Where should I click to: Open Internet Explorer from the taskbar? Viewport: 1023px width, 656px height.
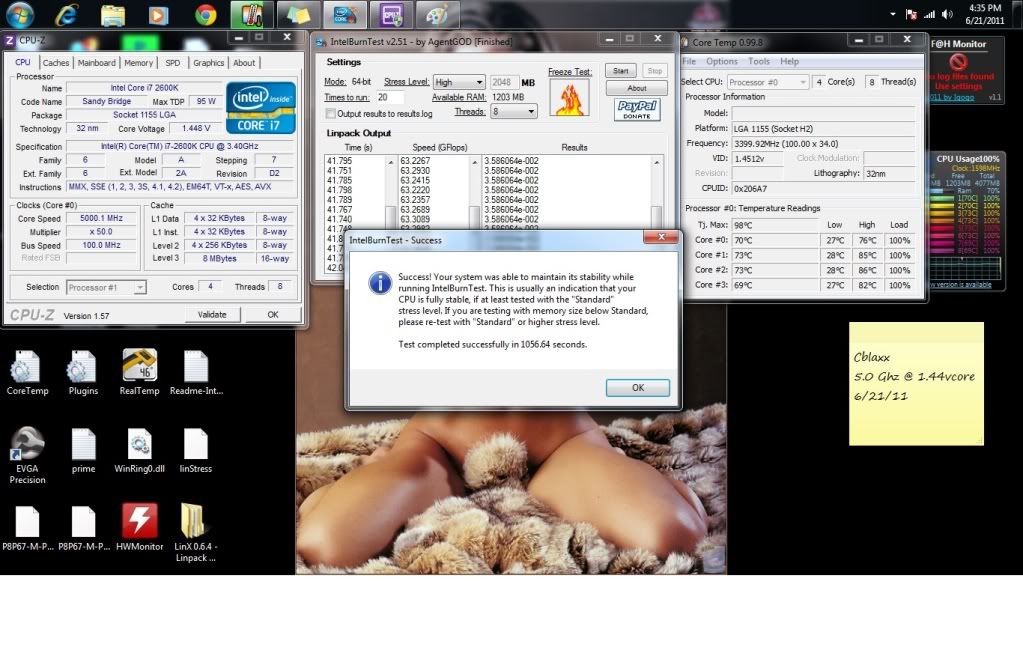click(x=68, y=15)
